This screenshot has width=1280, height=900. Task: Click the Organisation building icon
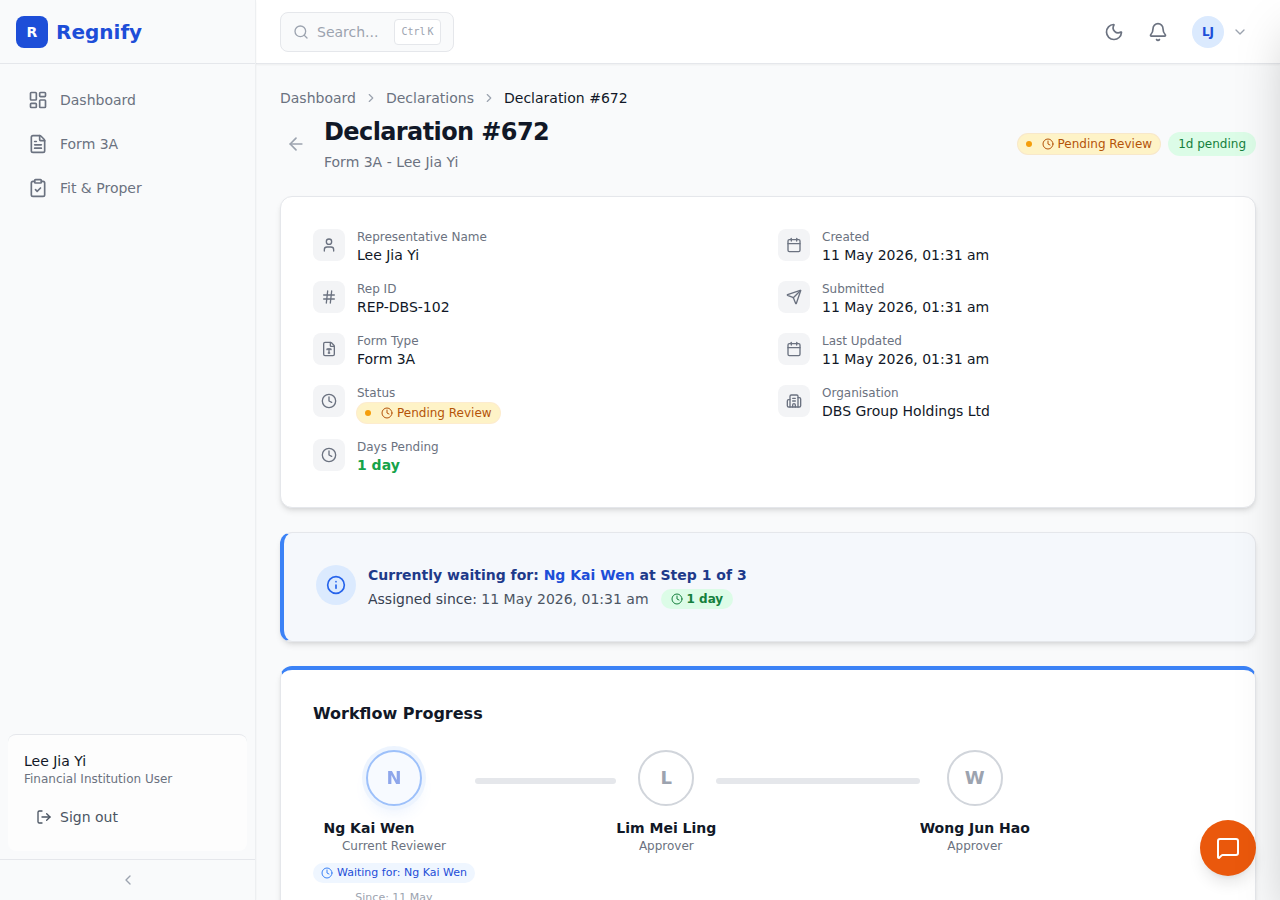click(794, 401)
